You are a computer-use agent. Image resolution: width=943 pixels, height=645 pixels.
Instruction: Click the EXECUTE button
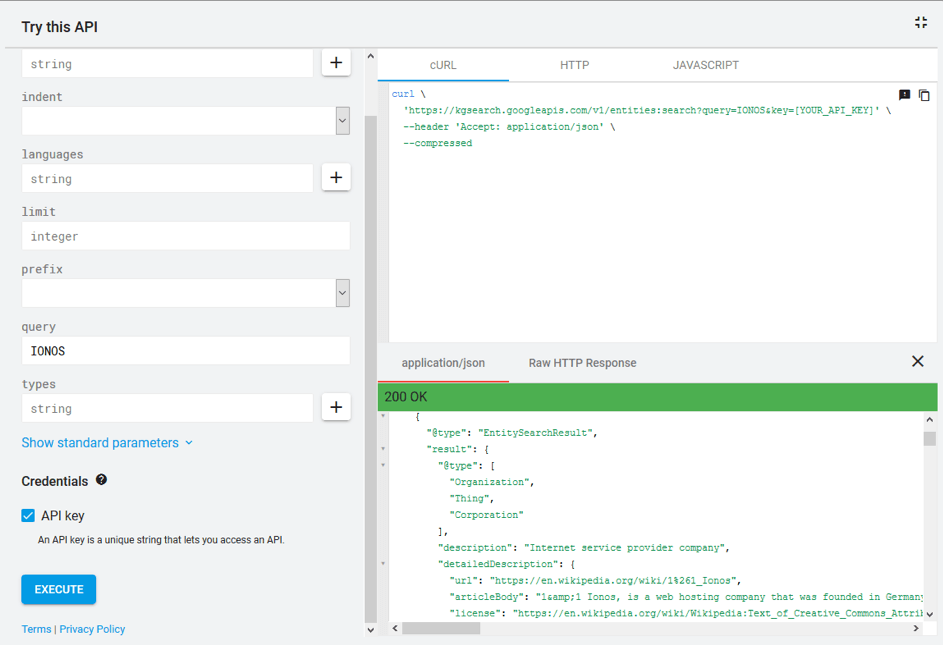(x=59, y=589)
